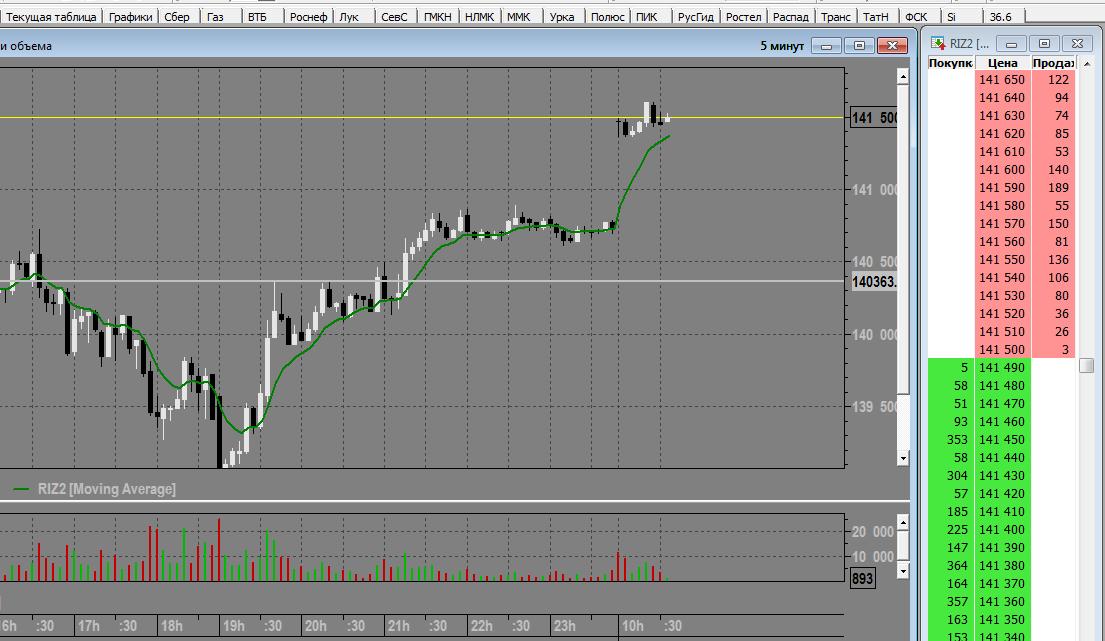Click the order book scrollbar thumb
The image size is (1105, 641).
(x=1086, y=366)
